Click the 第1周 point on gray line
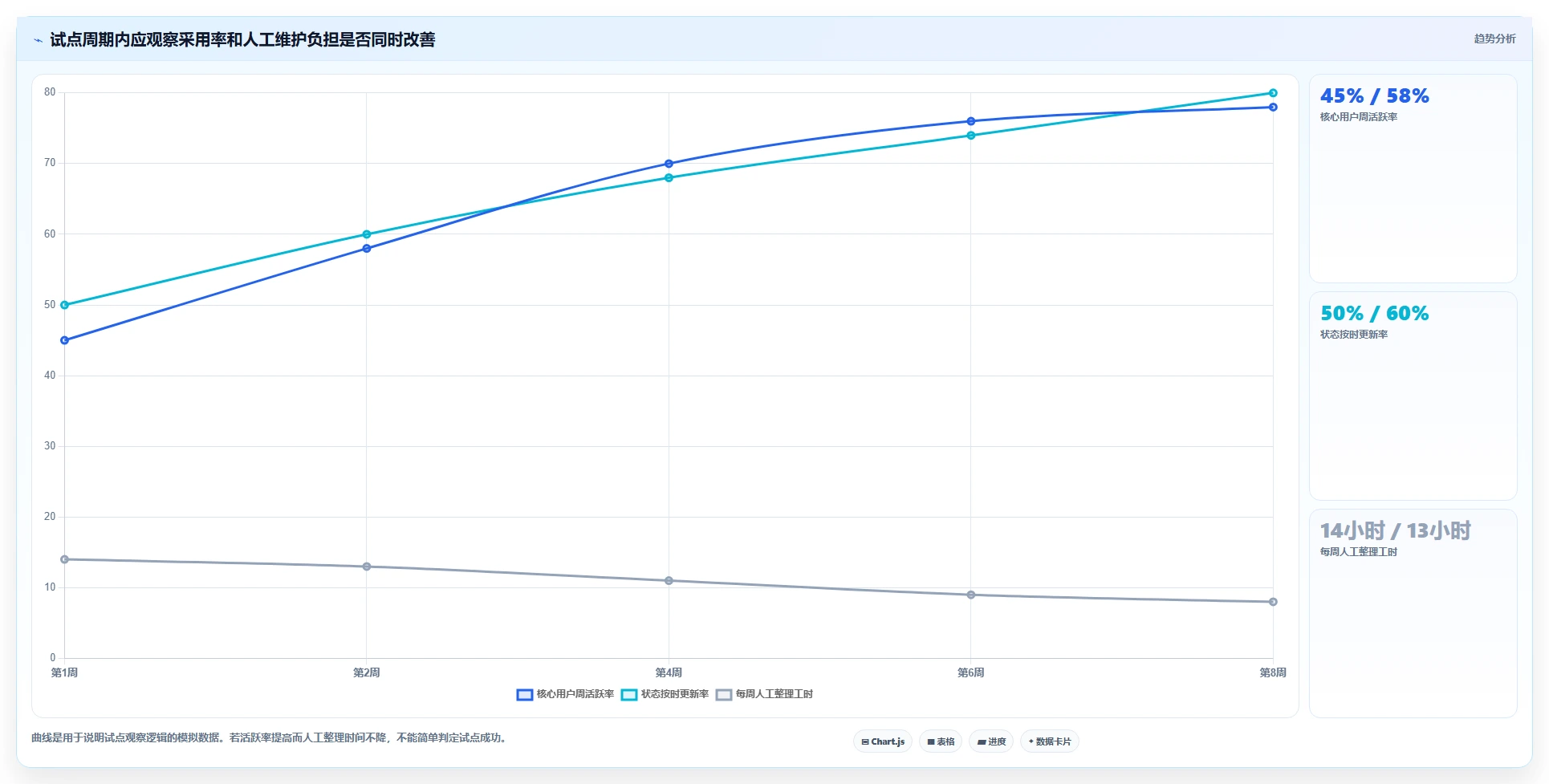 [x=65, y=559]
